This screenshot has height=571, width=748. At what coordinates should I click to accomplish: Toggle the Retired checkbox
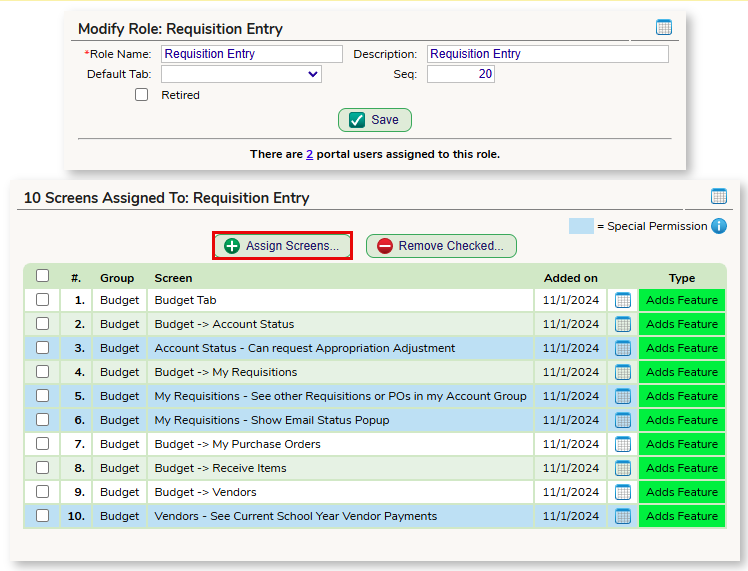[x=141, y=94]
